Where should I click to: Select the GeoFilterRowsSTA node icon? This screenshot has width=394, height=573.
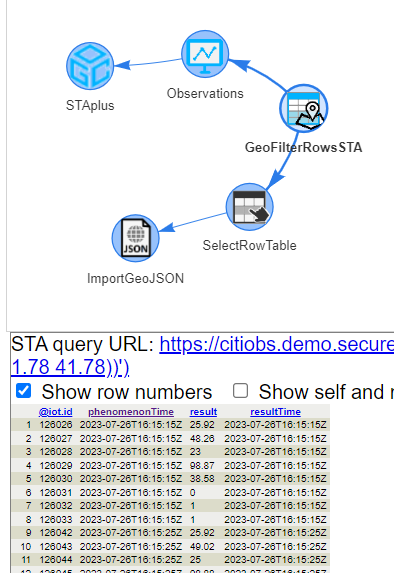[x=304, y=109]
